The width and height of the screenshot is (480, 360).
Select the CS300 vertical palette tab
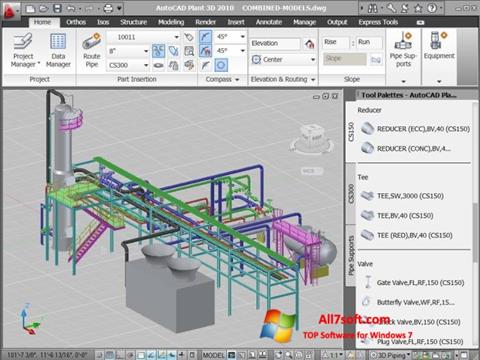coord(351,194)
